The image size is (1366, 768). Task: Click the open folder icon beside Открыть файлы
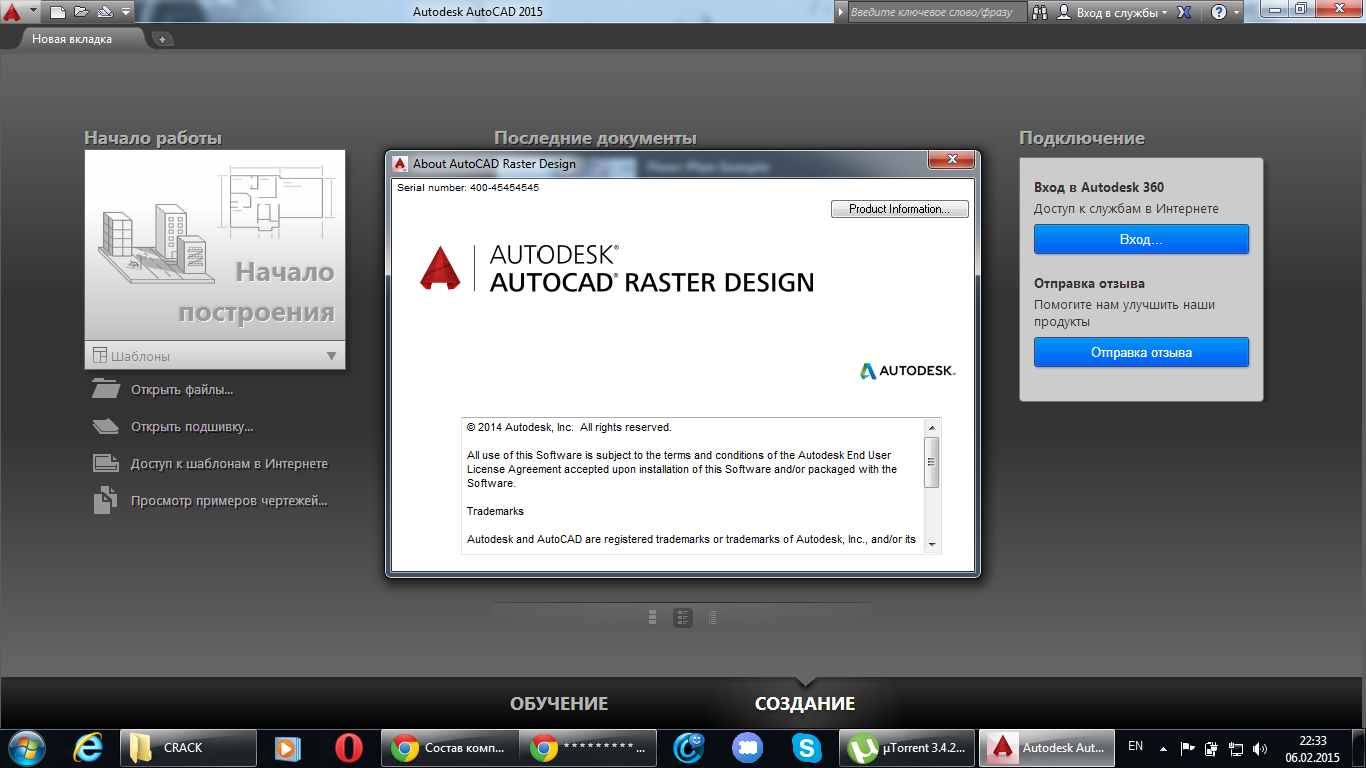point(105,389)
